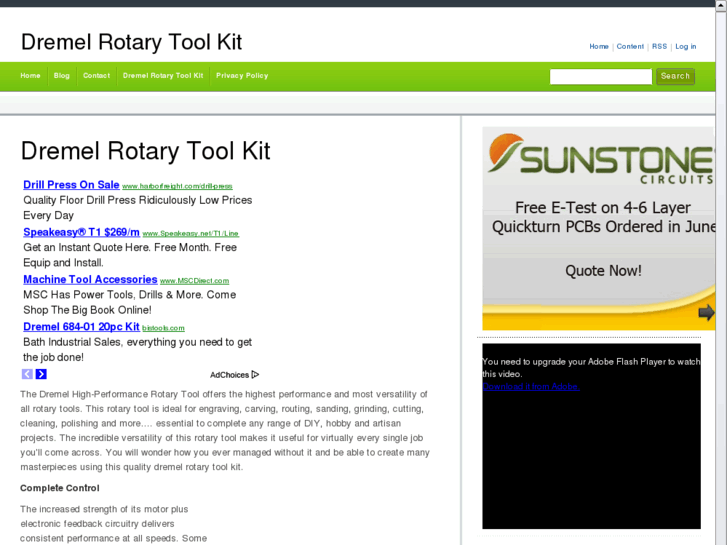The height and width of the screenshot is (545, 727).
Task: Open the AdChoices triangle icon
Action: [x=255, y=374]
